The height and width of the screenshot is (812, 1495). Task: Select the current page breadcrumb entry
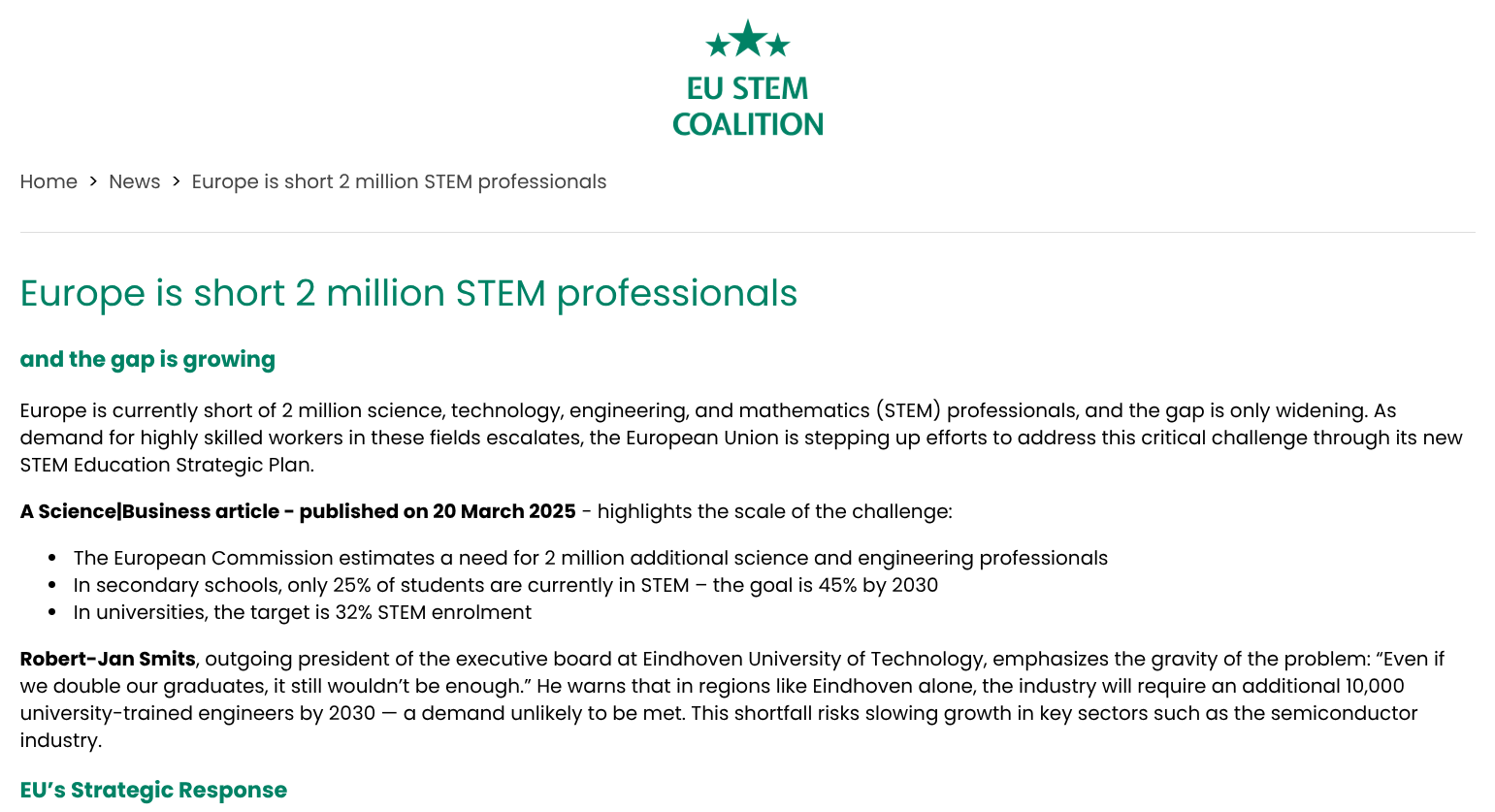399,182
